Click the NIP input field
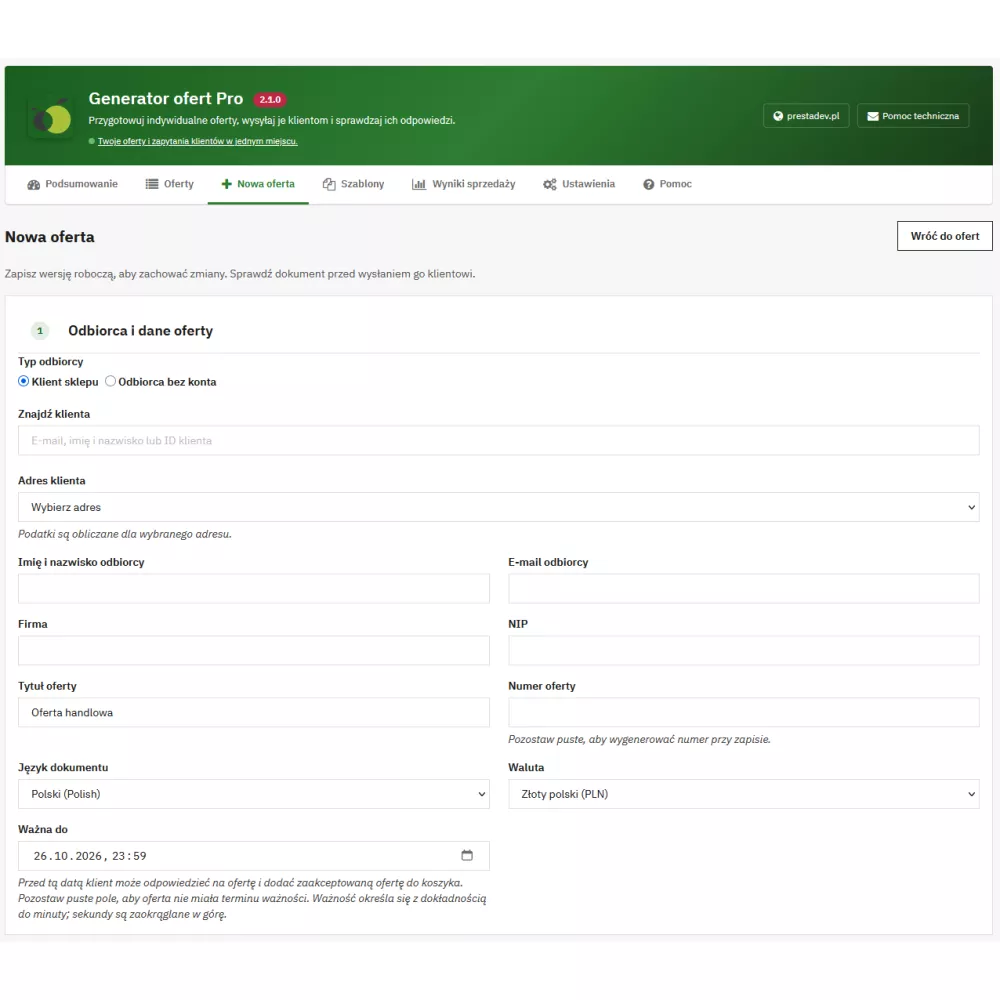 coord(743,651)
